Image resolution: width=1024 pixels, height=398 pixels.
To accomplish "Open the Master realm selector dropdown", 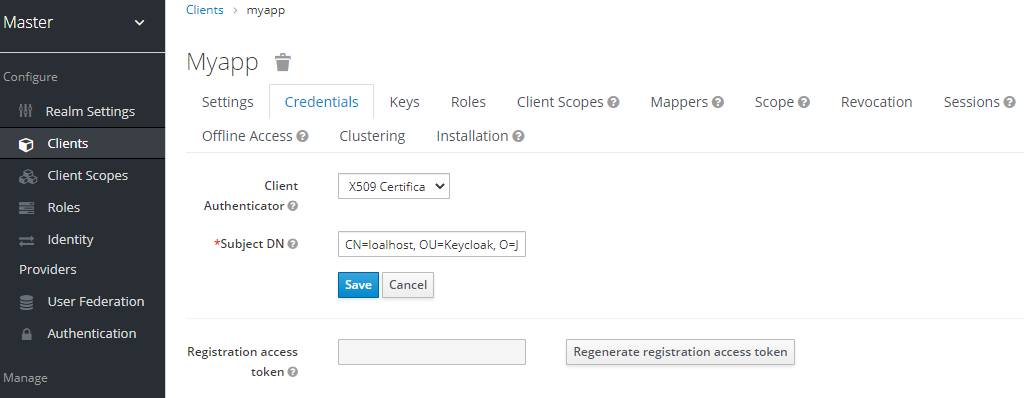I will [x=74, y=22].
